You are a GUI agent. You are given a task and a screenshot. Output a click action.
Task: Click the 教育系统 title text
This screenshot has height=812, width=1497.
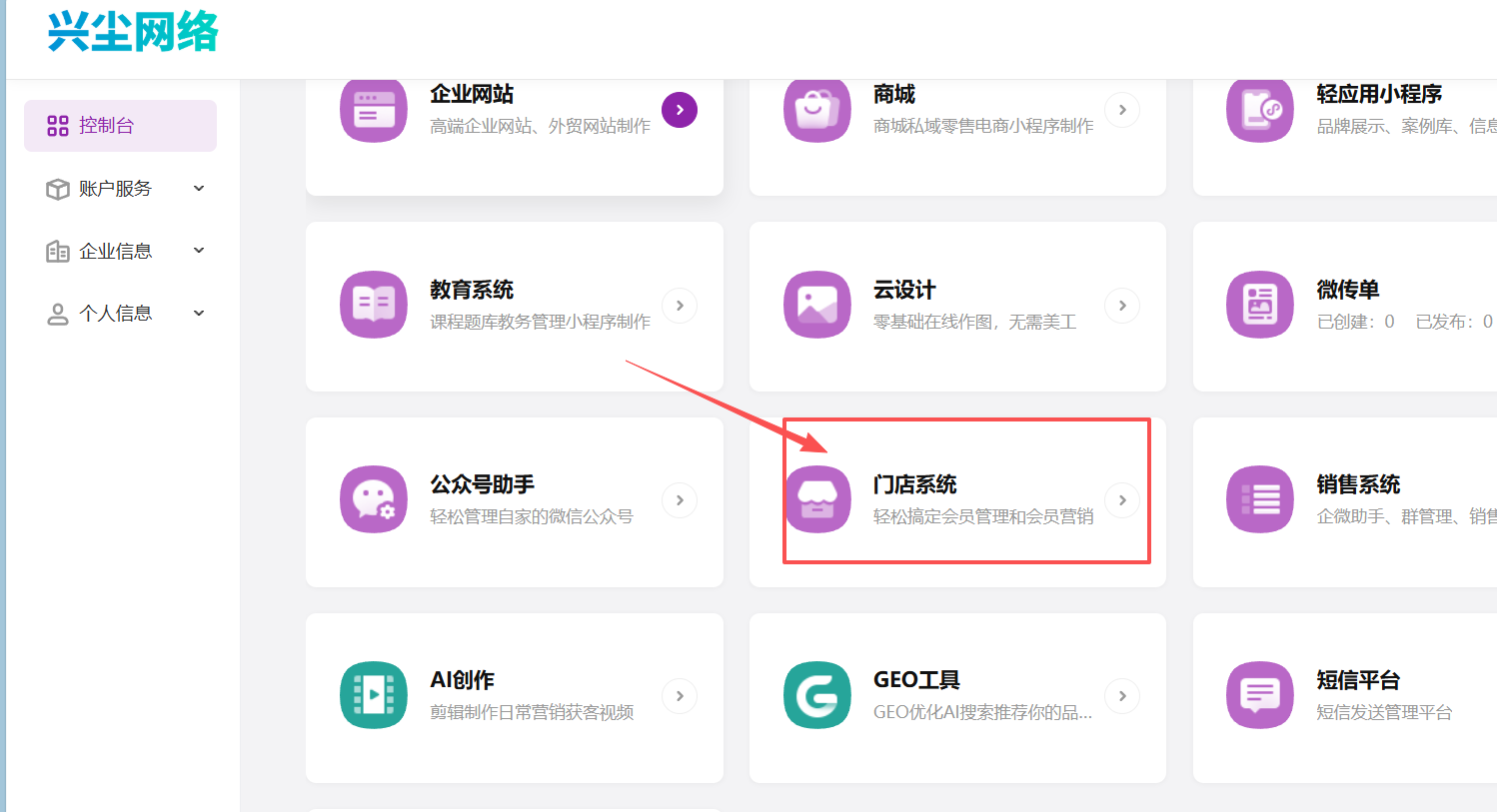pyautogui.click(x=472, y=290)
